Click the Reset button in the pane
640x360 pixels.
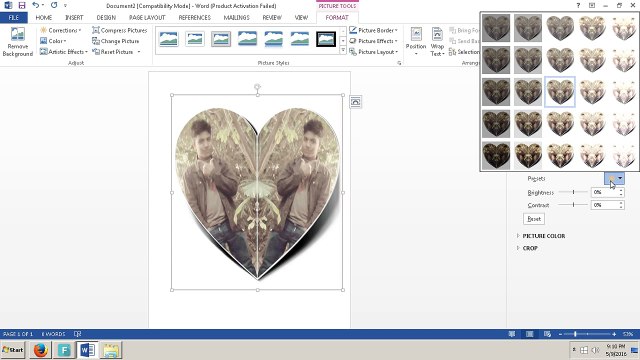click(x=534, y=219)
